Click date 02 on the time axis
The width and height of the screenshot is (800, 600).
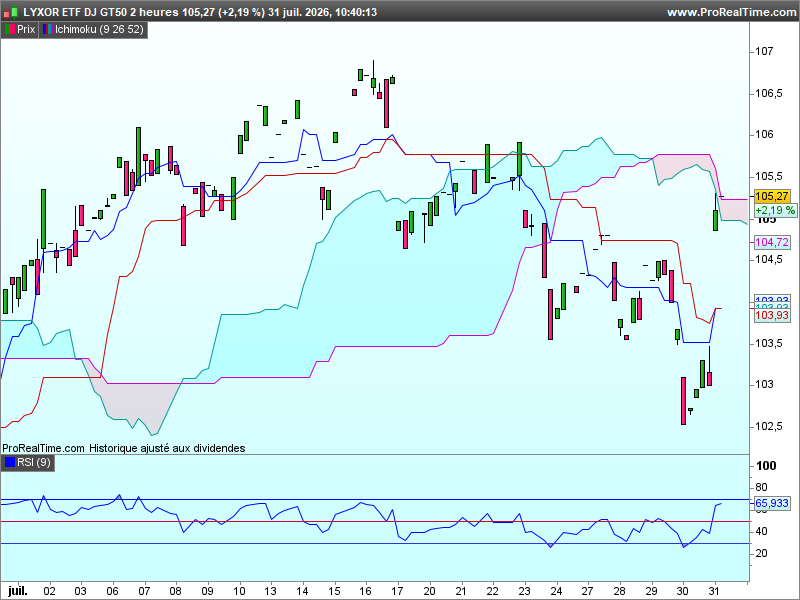coord(49,591)
